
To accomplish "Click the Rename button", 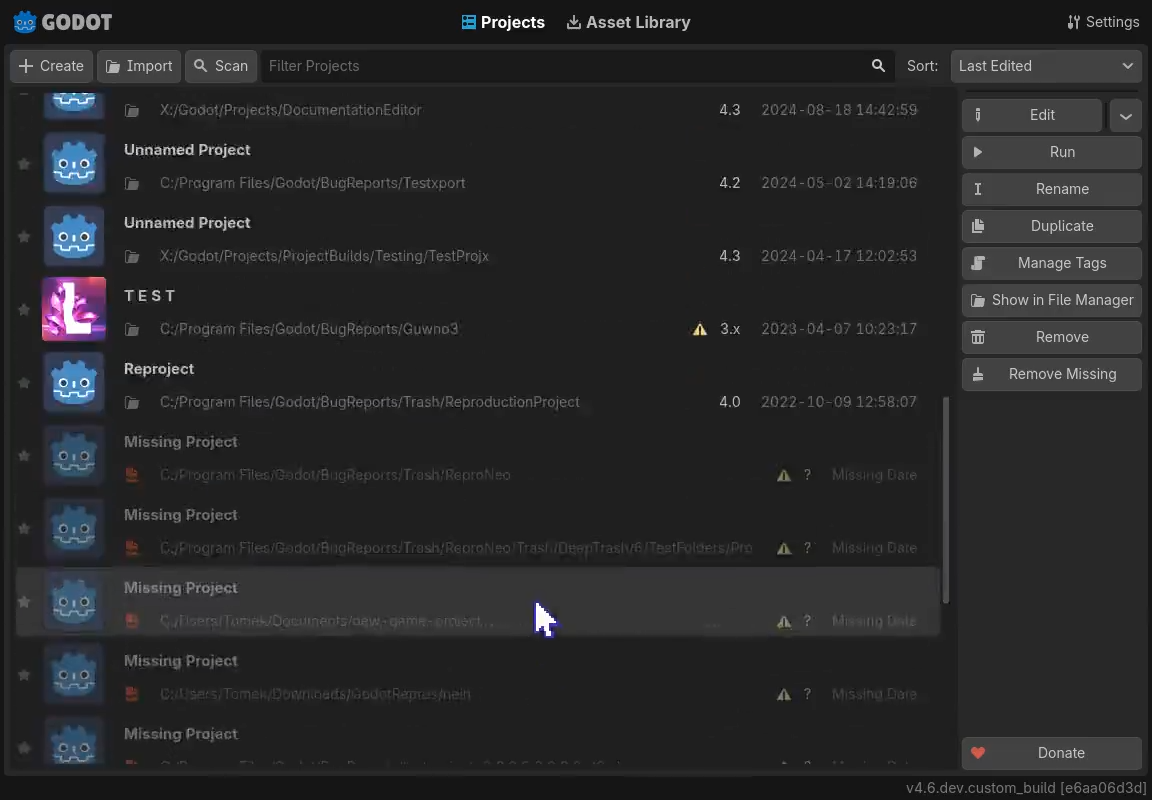I will (x=1051, y=189).
